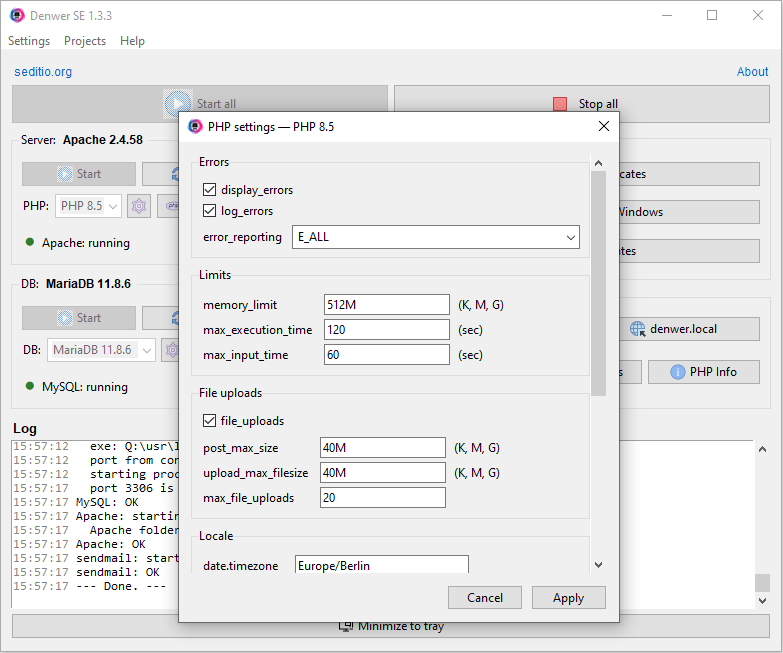Click the Log panel scroll down arrow
Viewport: 783px width, 653px height.
pyautogui.click(x=762, y=601)
